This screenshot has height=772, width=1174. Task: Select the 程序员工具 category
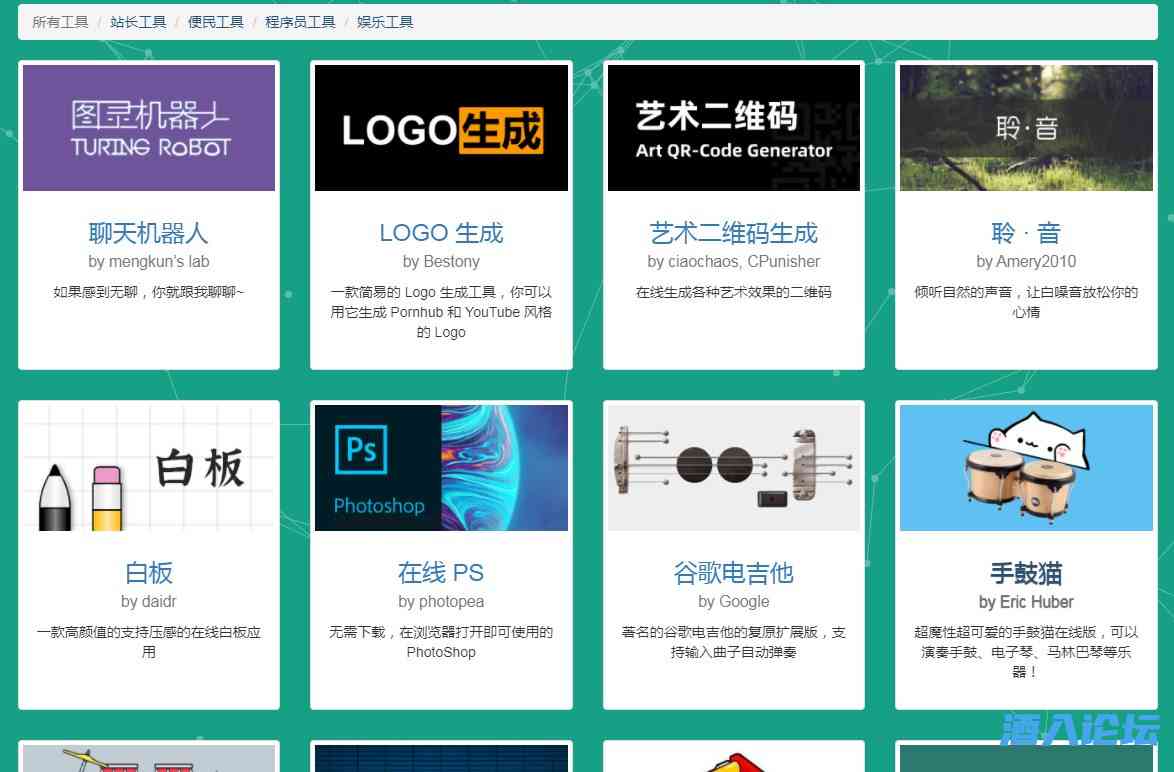tap(300, 22)
